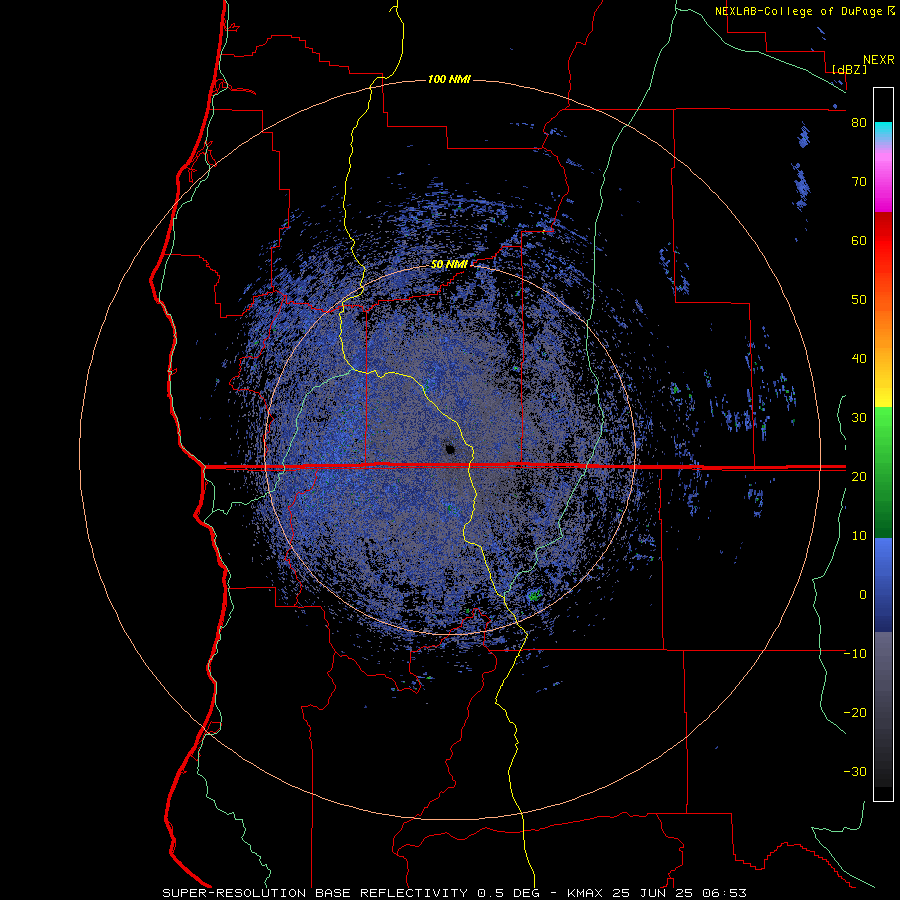Click the black radar site dot at center
The width and height of the screenshot is (900, 900).
click(x=450, y=448)
